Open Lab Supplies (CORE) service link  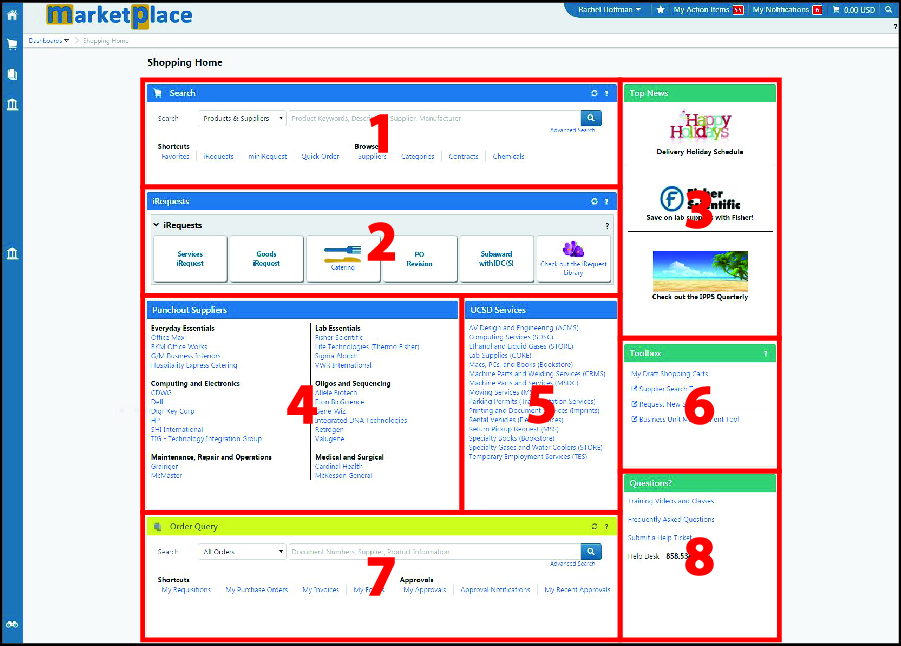[500, 355]
